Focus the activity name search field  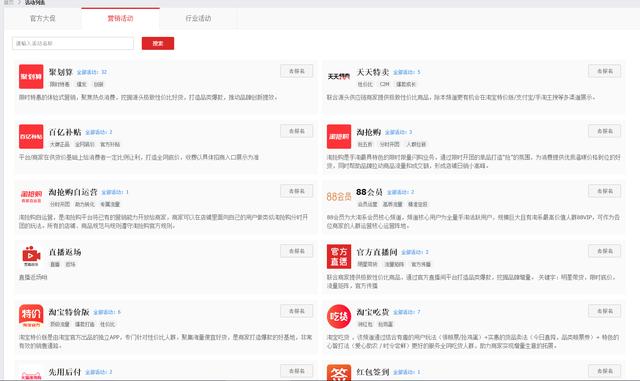73,43
